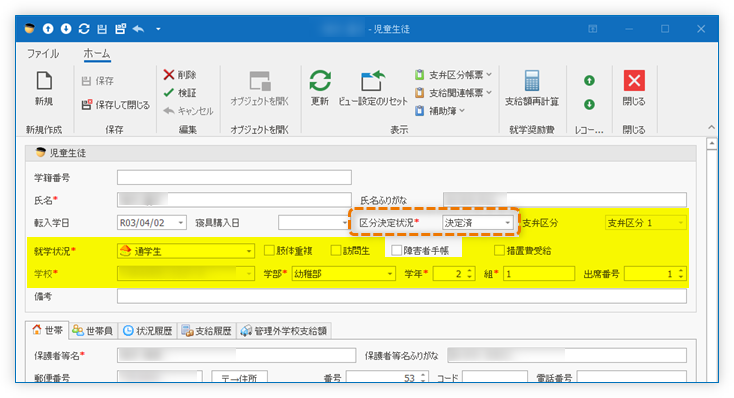Click the refresh icon in title bar

tap(84, 29)
